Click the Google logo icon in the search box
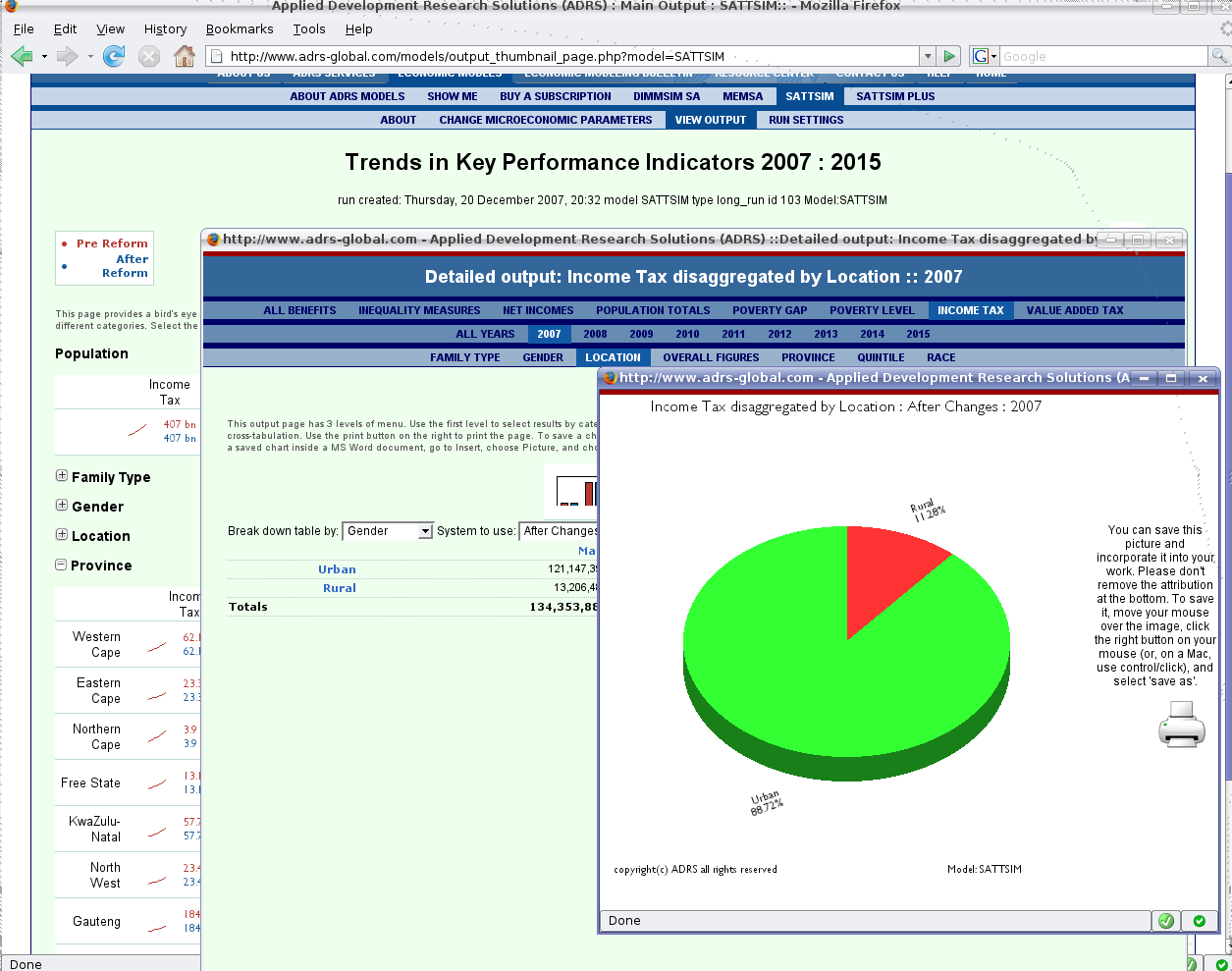The height and width of the screenshot is (971, 1232). click(x=983, y=55)
